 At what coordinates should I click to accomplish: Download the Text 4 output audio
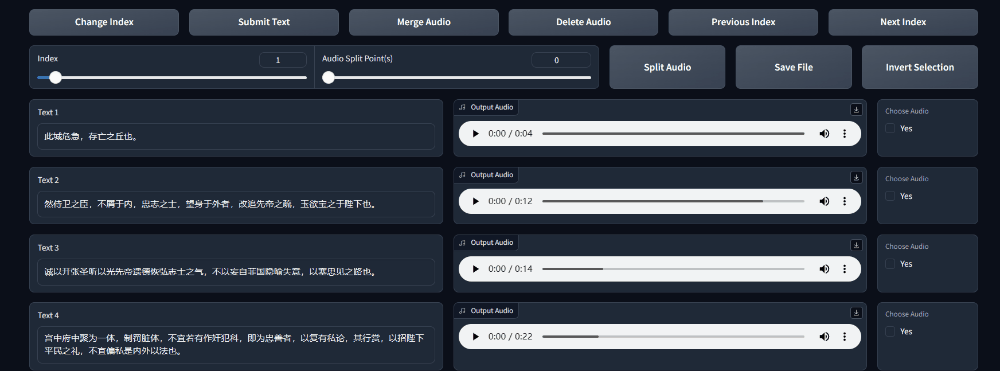[x=856, y=312]
